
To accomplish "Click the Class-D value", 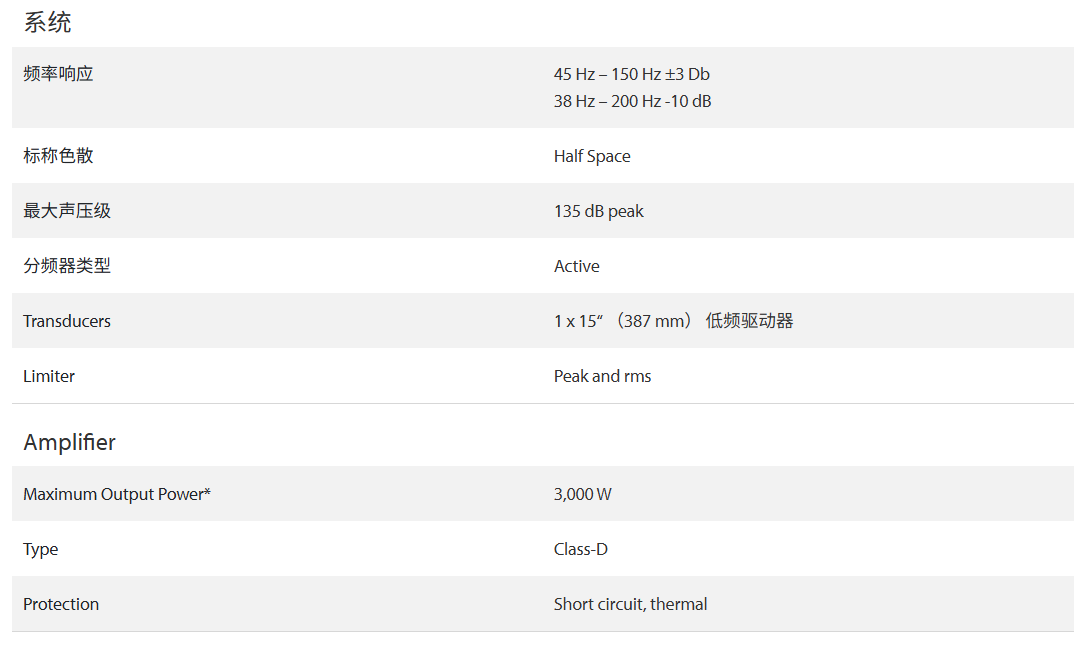I will tap(580, 549).
